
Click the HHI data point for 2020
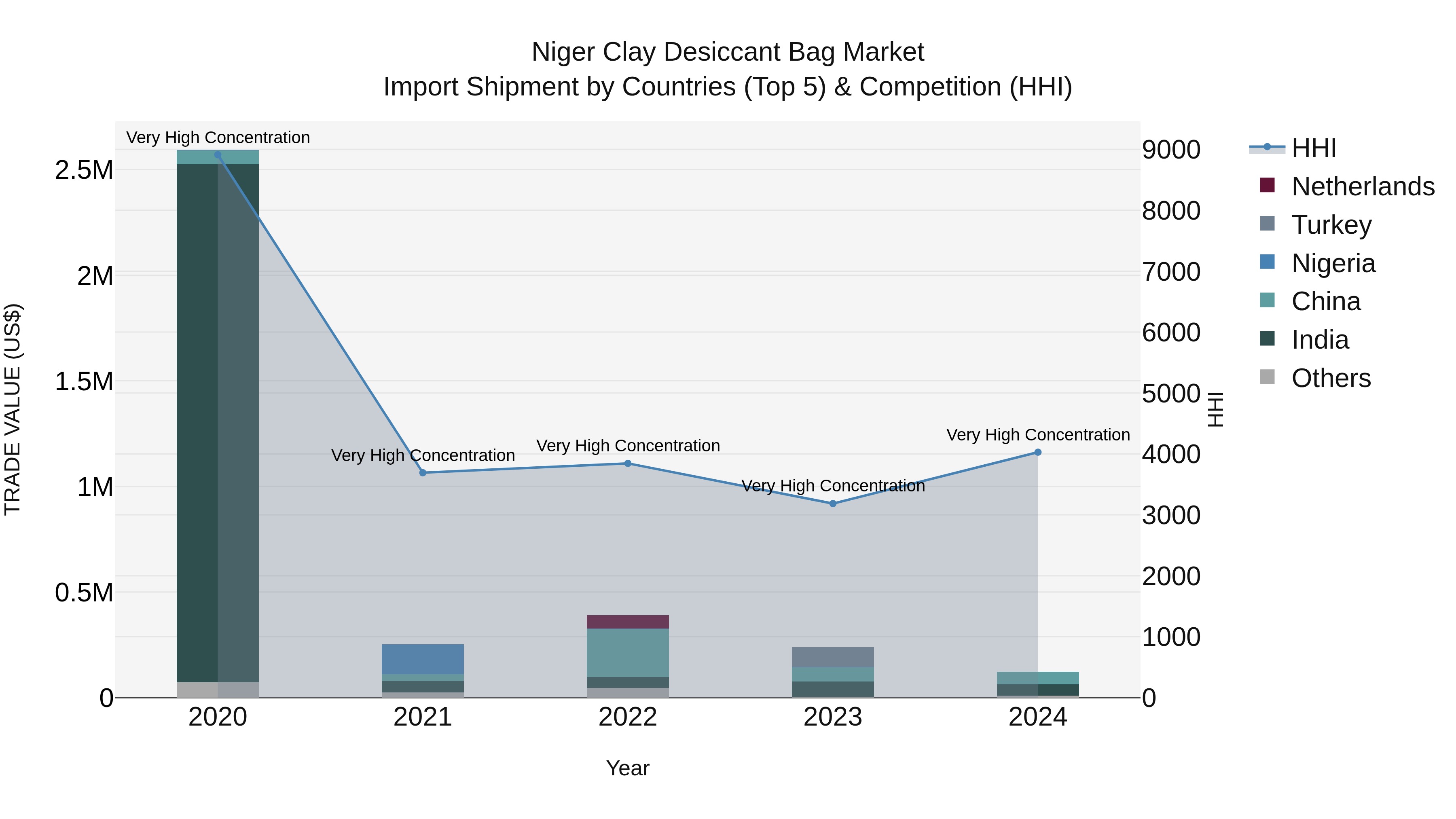[218, 154]
